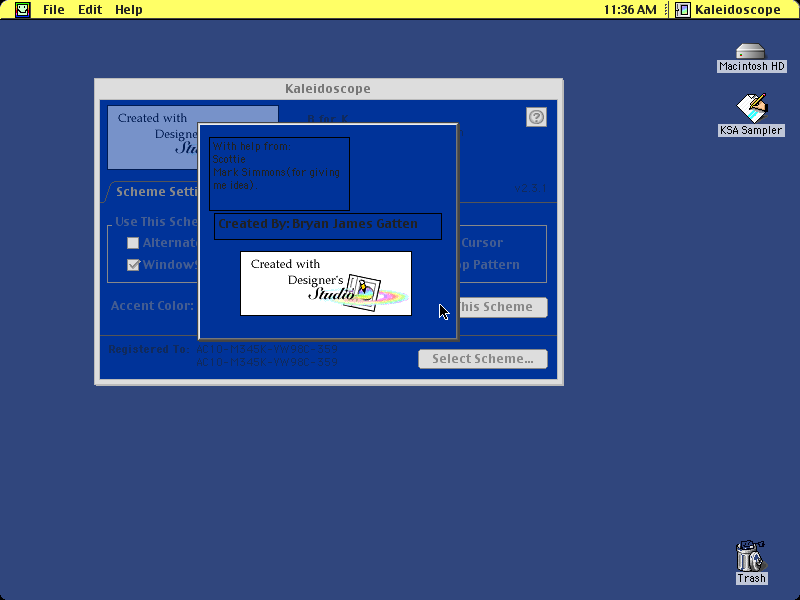This screenshot has height=600, width=800.
Task: Click the With help from credits box
Action: pyautogui.click(x=279, y=173)
